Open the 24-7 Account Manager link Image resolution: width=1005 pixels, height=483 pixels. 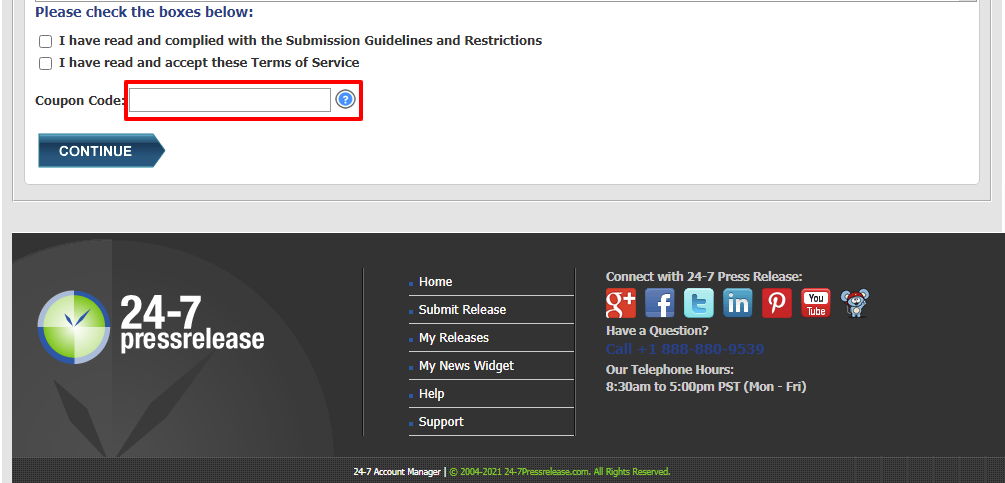pyautogui.click(x=397, y=472)
